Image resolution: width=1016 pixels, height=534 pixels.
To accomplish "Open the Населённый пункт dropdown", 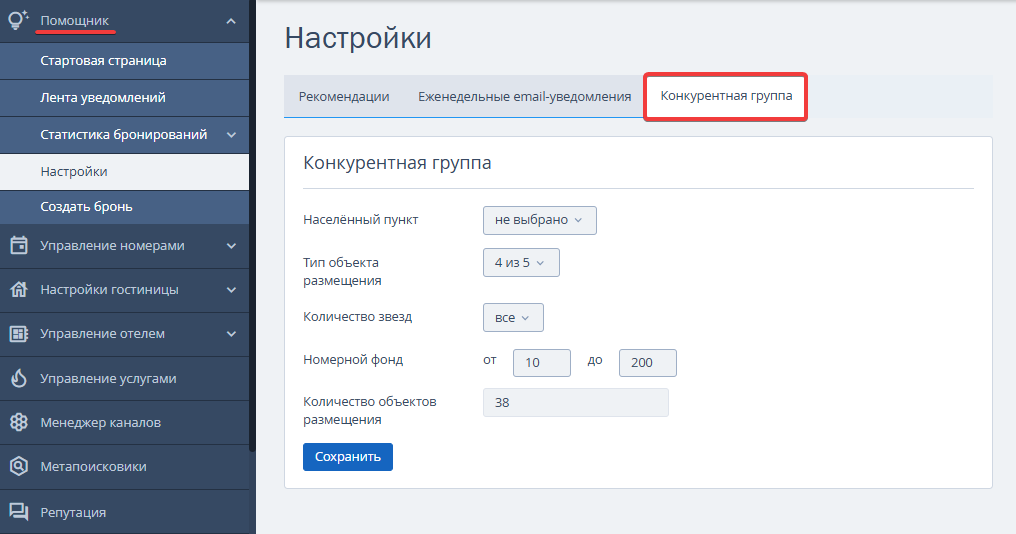I will pos(540,220).
